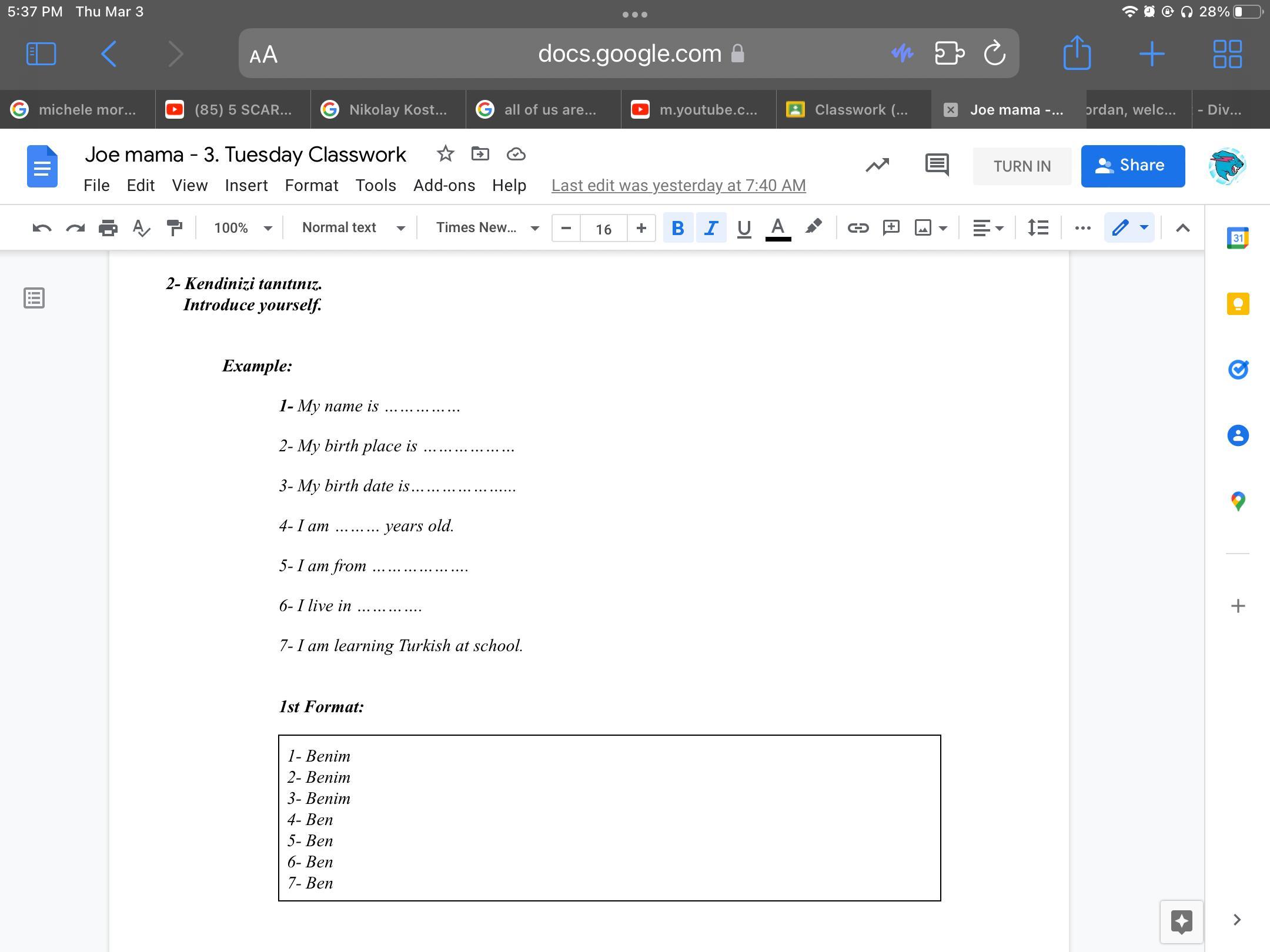Click the font size field
The image size is (1270, 952).
click(603, 228)
